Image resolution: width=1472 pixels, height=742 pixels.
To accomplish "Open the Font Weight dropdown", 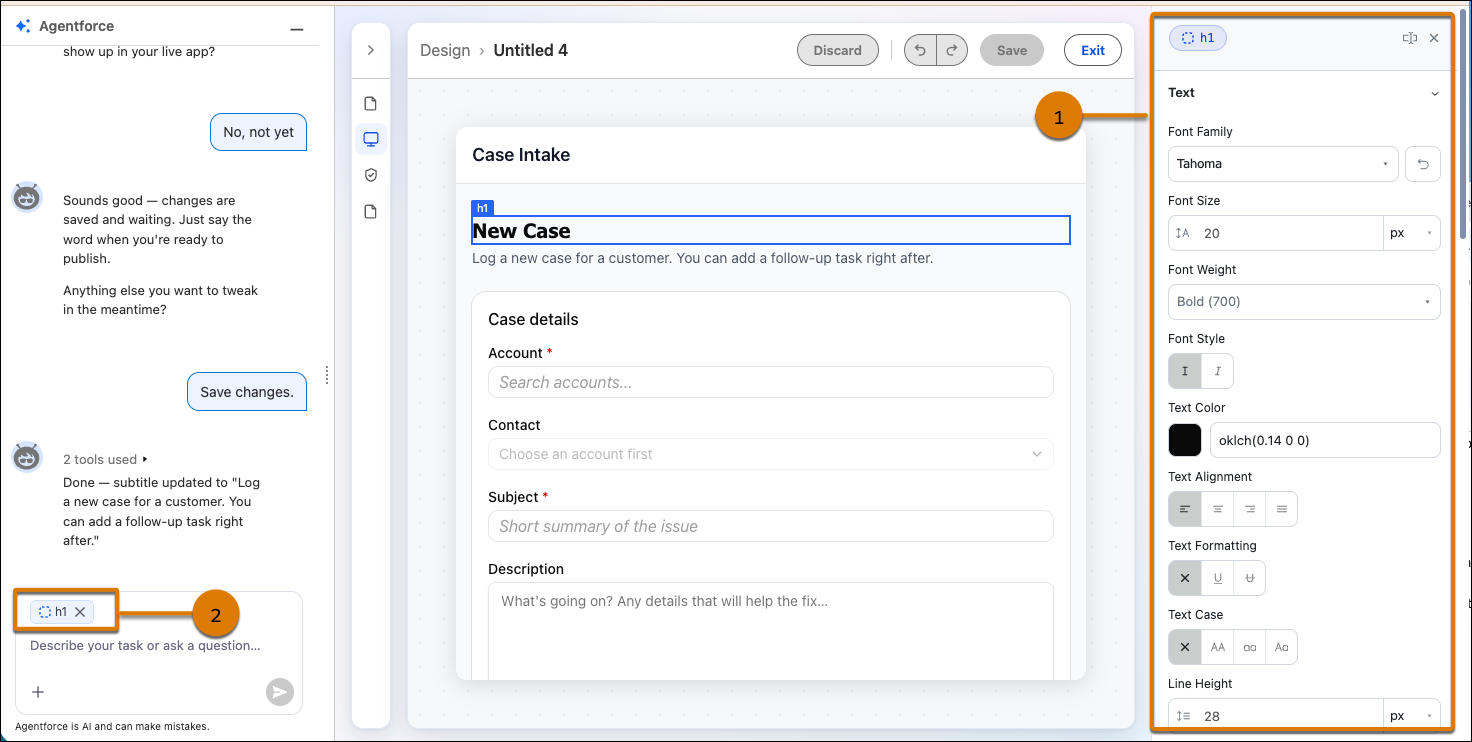I will (x=1304, y=302).
